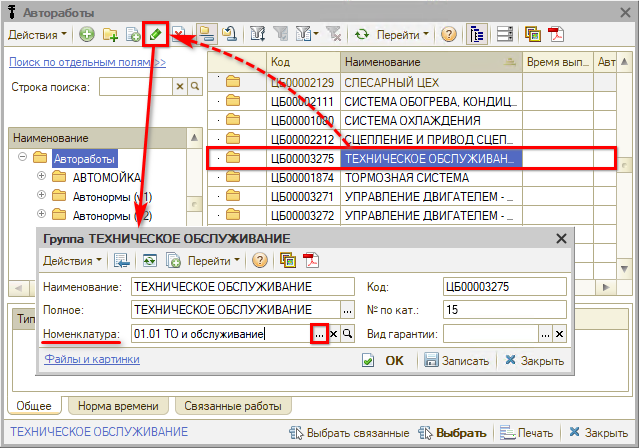Click the green Add new item icon
639x448 pixels.
pos(86,34)
